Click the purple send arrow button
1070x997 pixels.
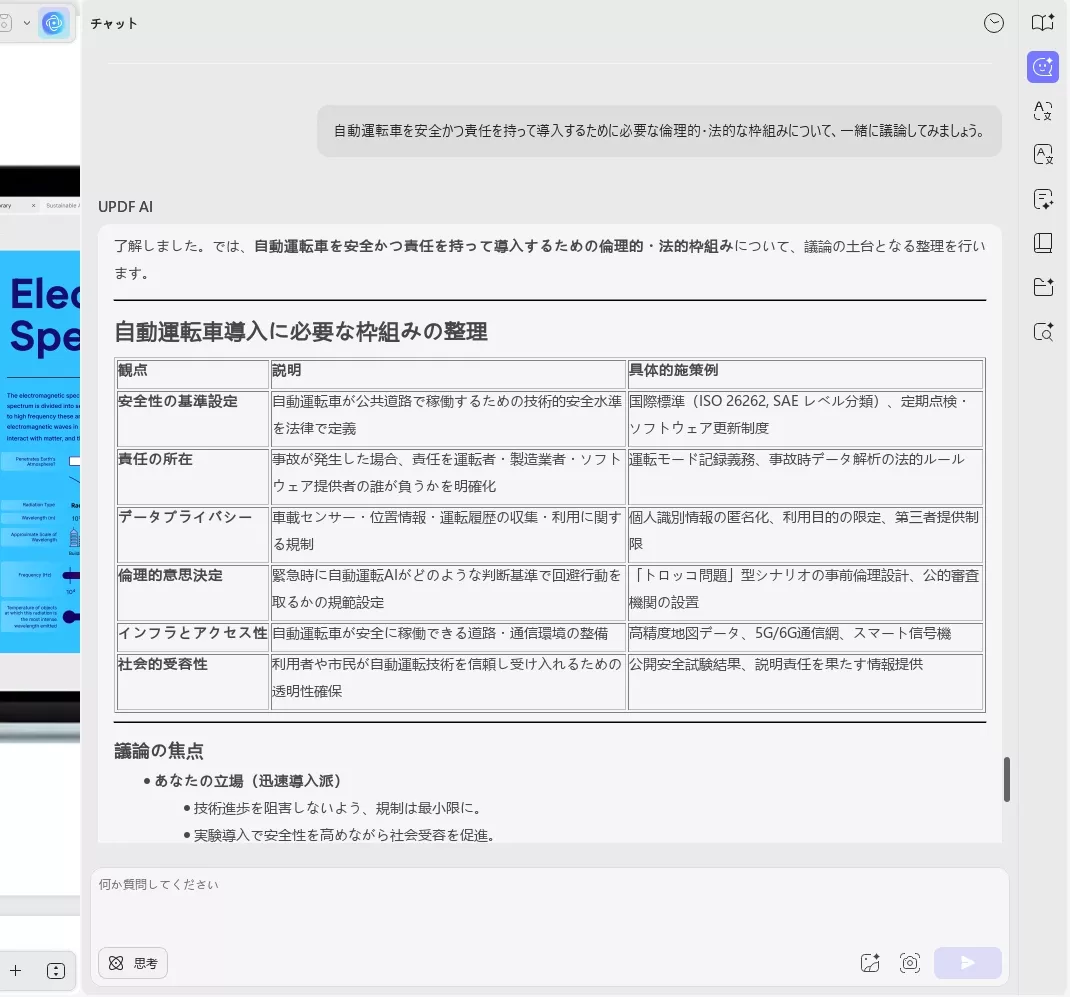coord(968,963)
